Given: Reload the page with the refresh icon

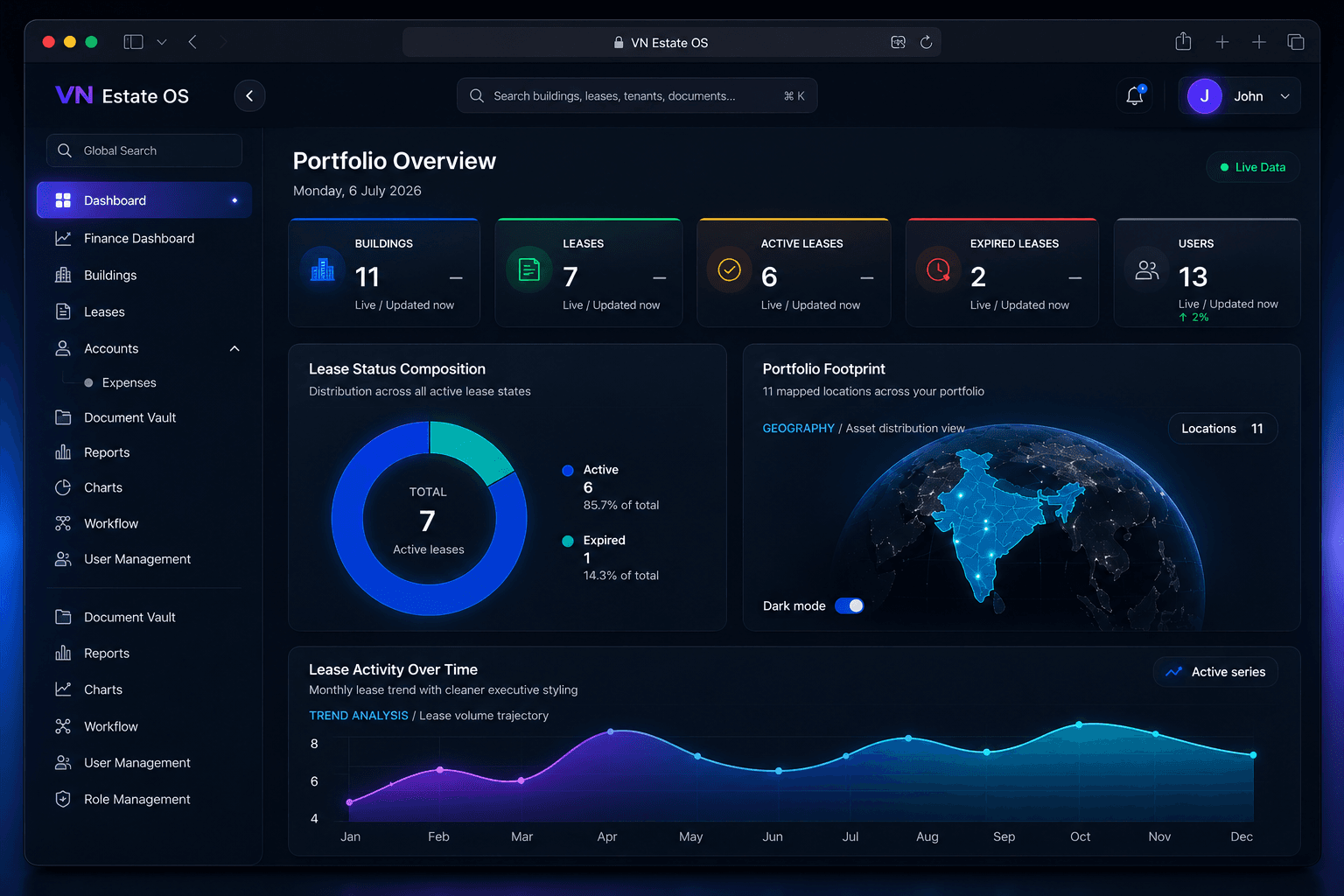Looking at the screenshot, I should (x=926, y=42).
